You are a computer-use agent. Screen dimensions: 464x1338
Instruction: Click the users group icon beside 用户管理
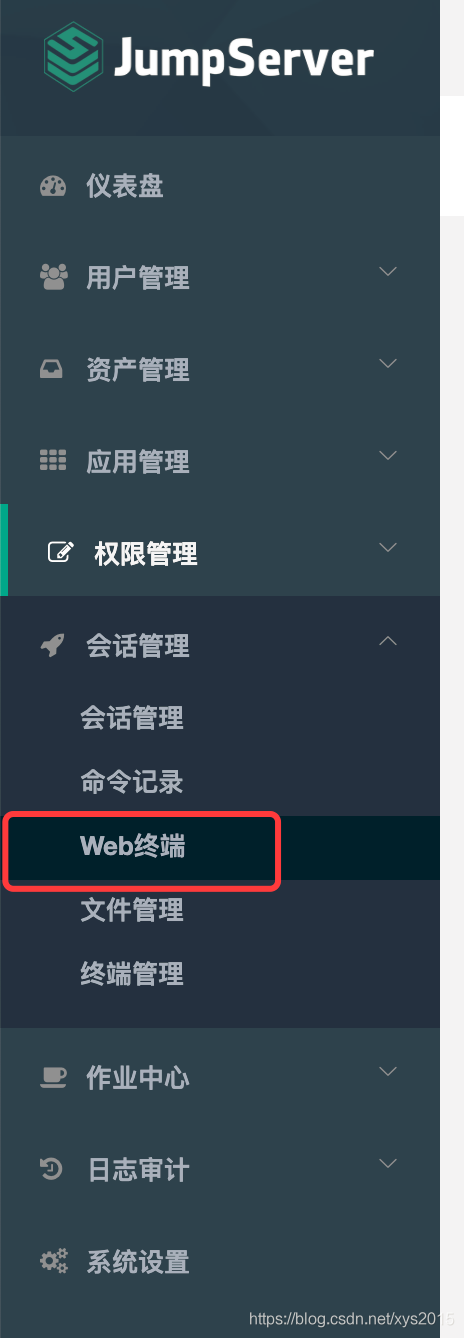tap(53, 277)
